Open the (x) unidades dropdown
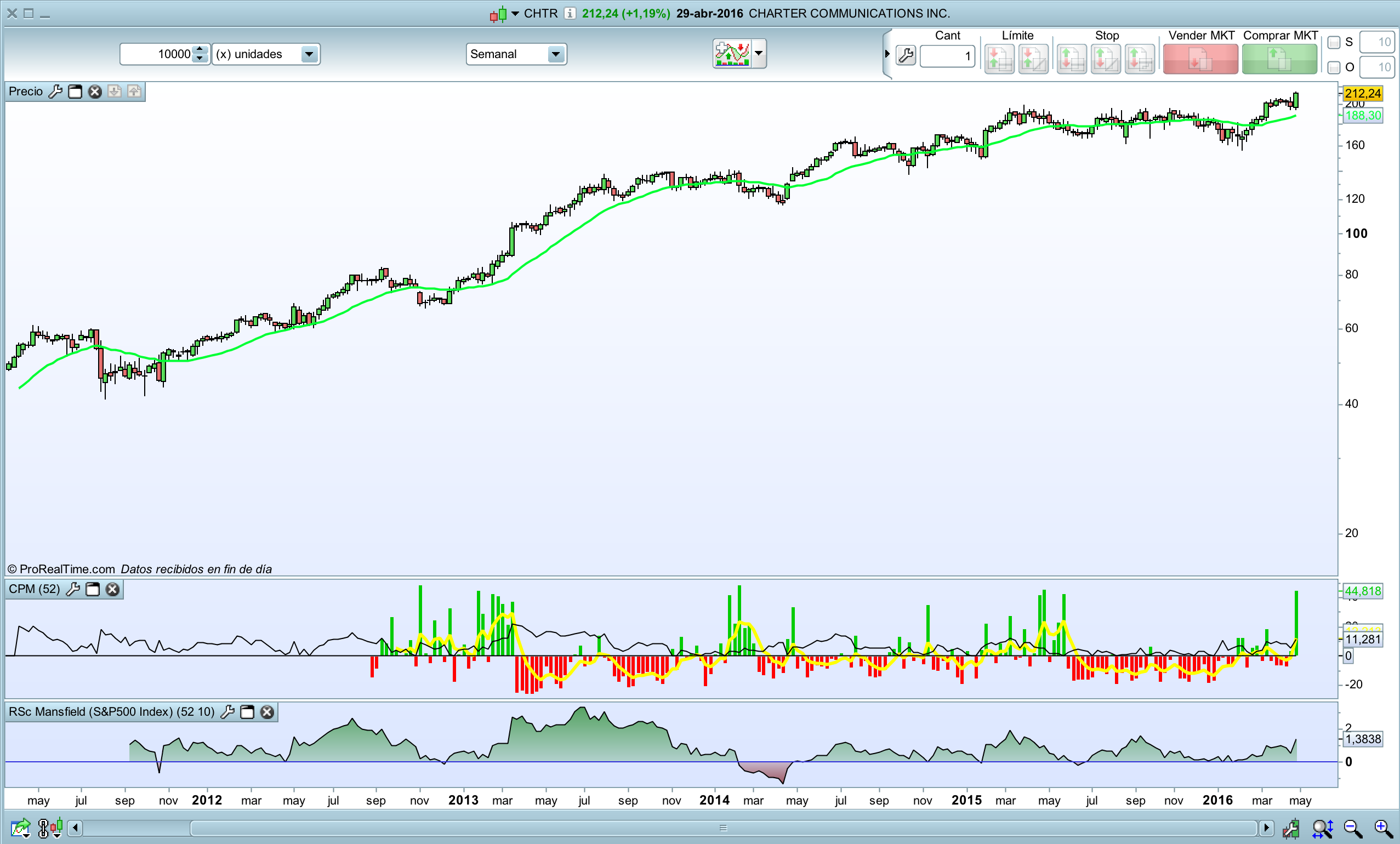 pyautogui.click(x=309, y=54)
